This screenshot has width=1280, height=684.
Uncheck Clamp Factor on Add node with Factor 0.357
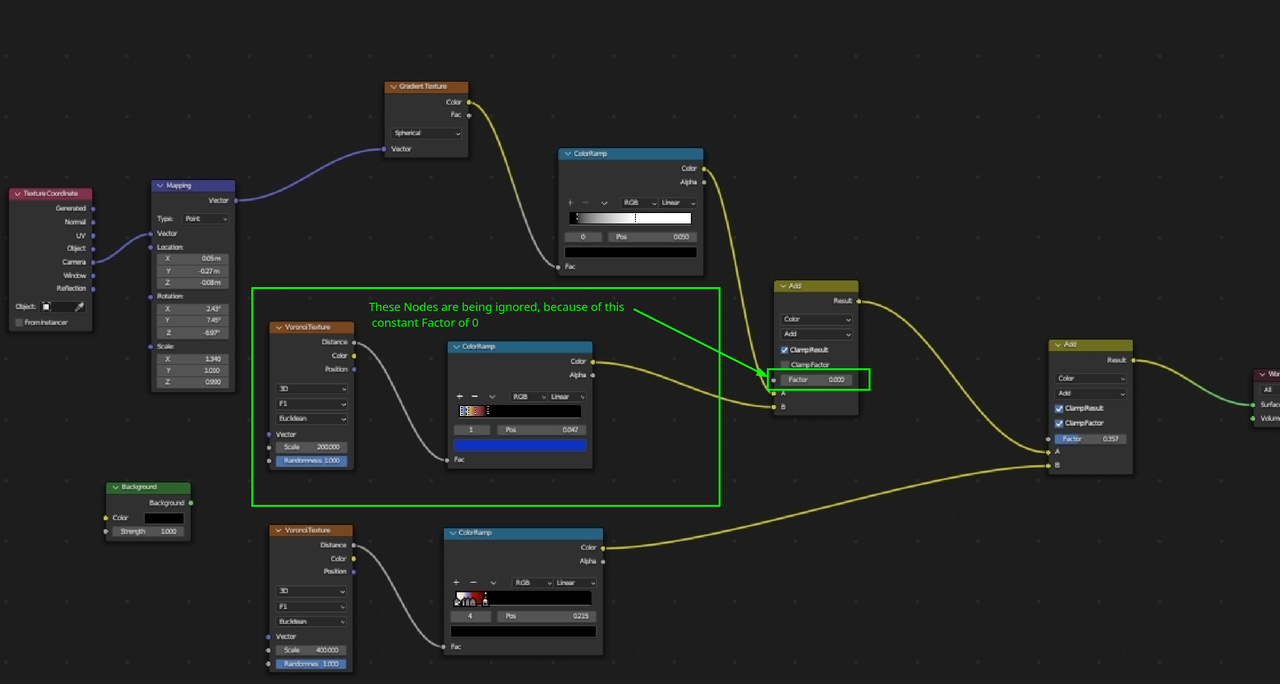coord(1059,423)
